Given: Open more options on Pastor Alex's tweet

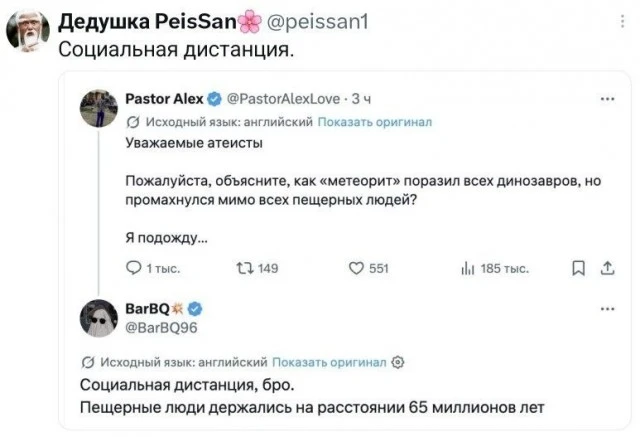Looking at the screenshot, I should click(x=607, y=99).
